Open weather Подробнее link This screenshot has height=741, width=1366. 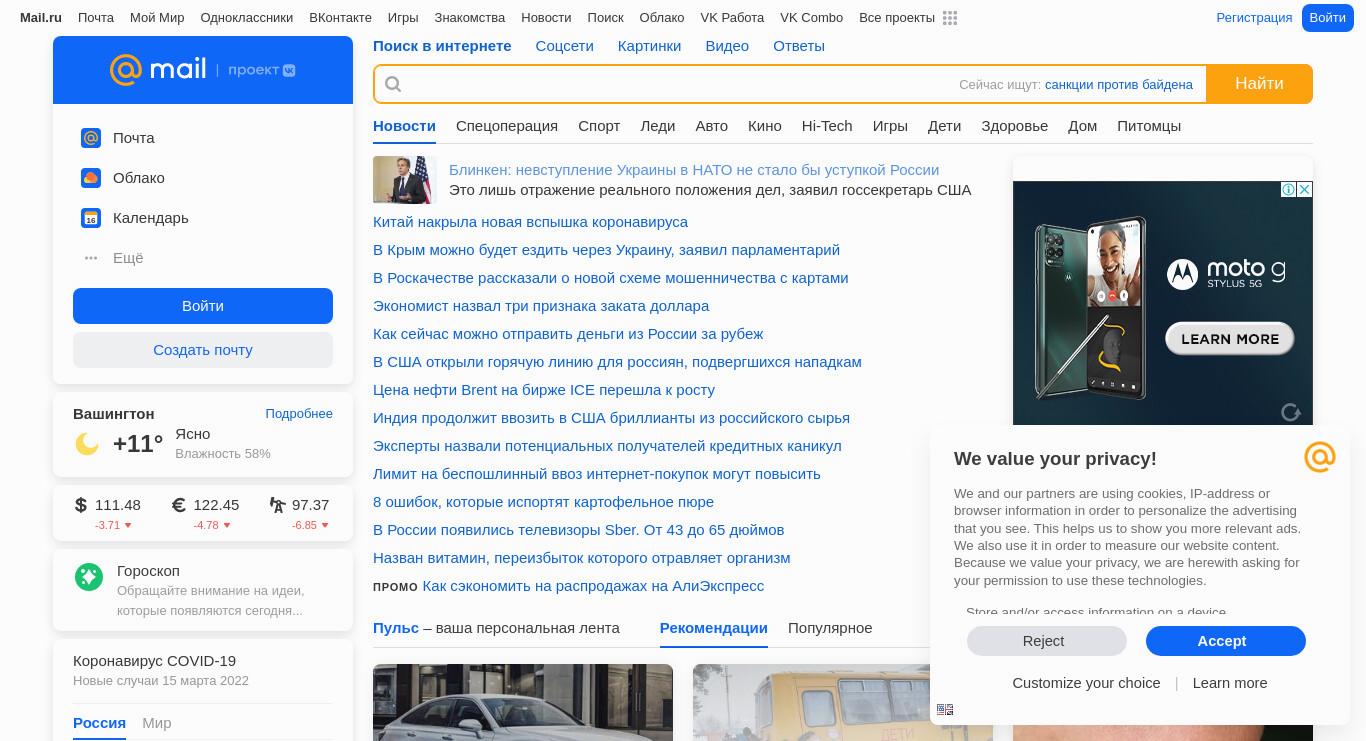pyautogui.click(x=299, y=414)
